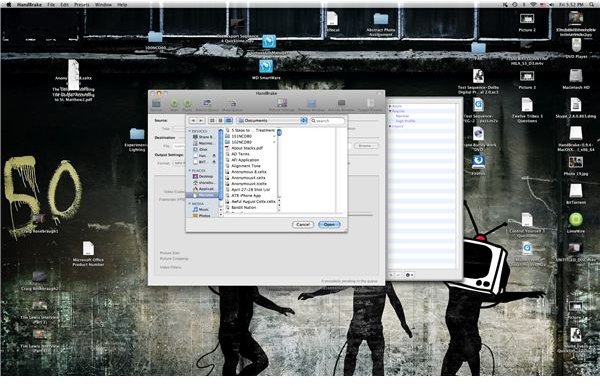
Task: Switch file browser to list view
Action: [220, 121]
